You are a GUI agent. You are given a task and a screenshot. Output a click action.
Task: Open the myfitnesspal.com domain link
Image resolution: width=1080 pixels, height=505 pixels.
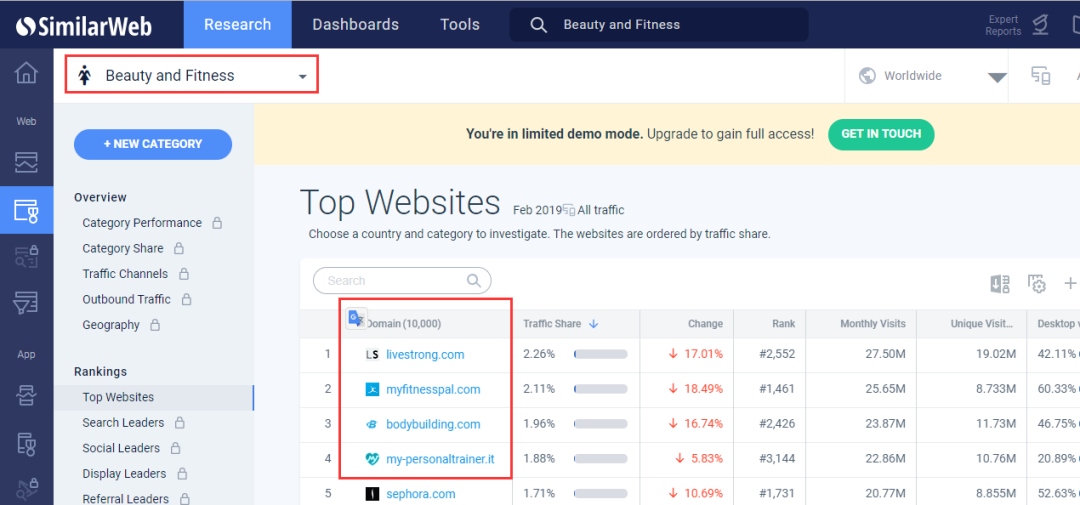click(433, 390)
